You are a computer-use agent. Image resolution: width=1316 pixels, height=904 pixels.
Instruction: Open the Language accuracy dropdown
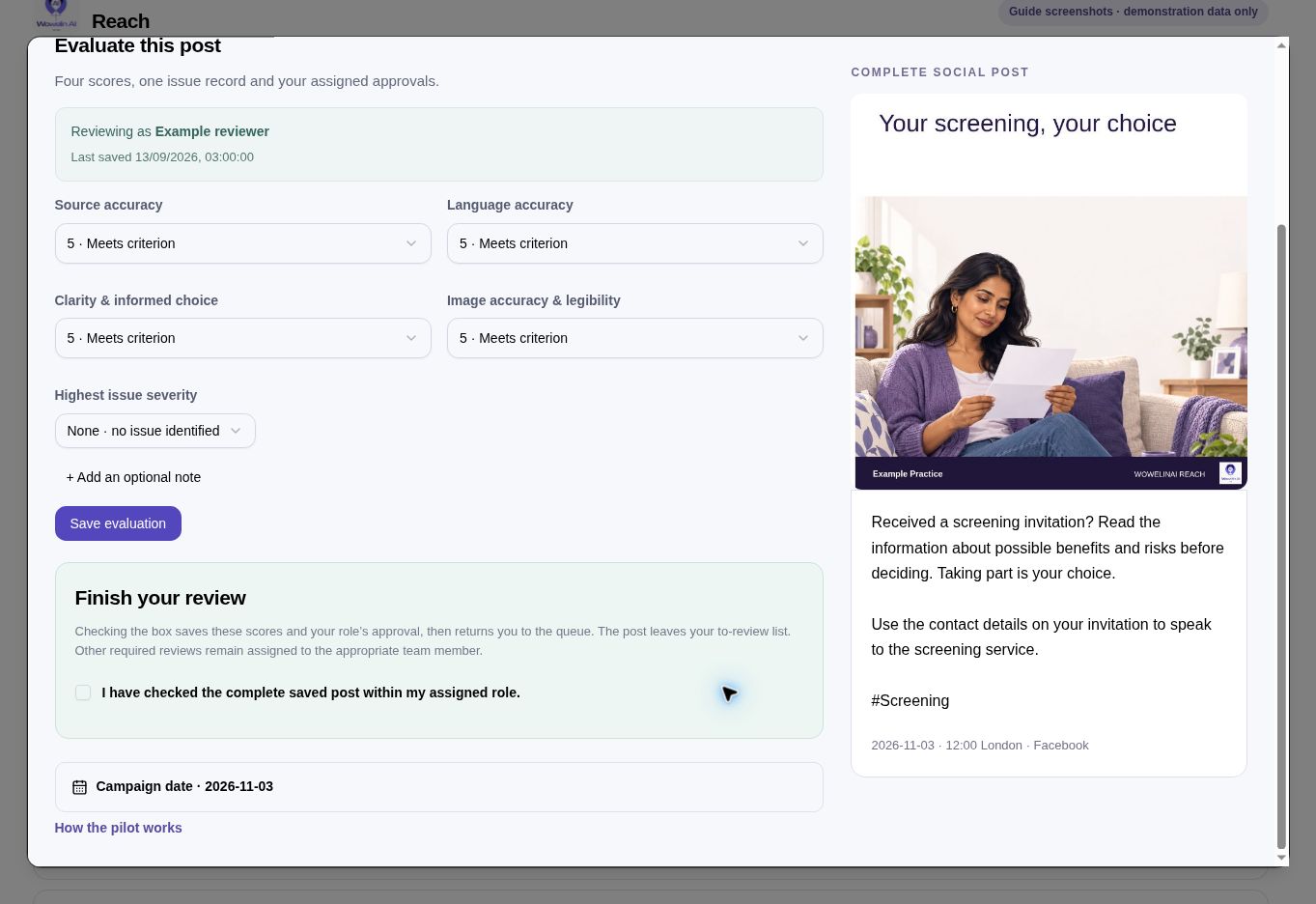tap(634, 243)
